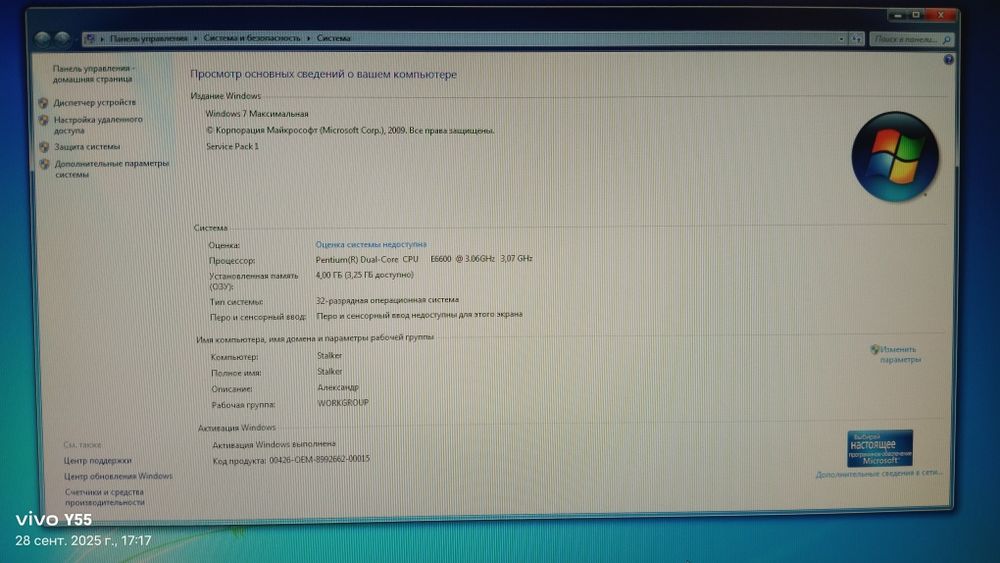Click the search magnifier icon

click(946, 40)
